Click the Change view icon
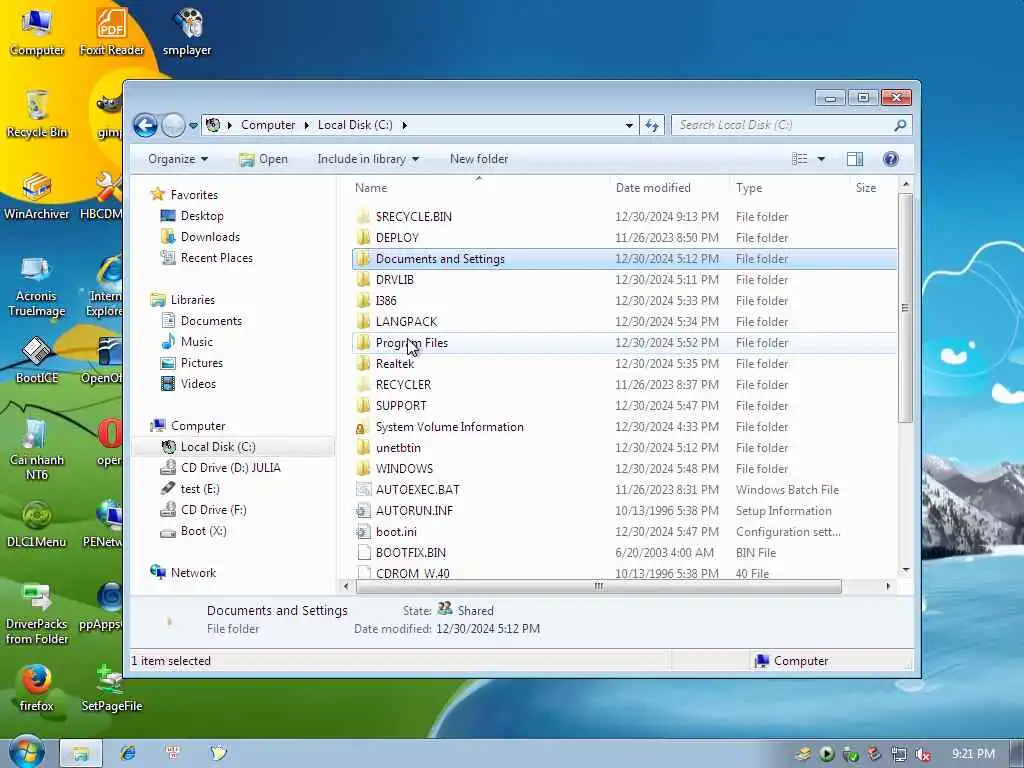1024x768 pixels. click(x=799, y=159)
